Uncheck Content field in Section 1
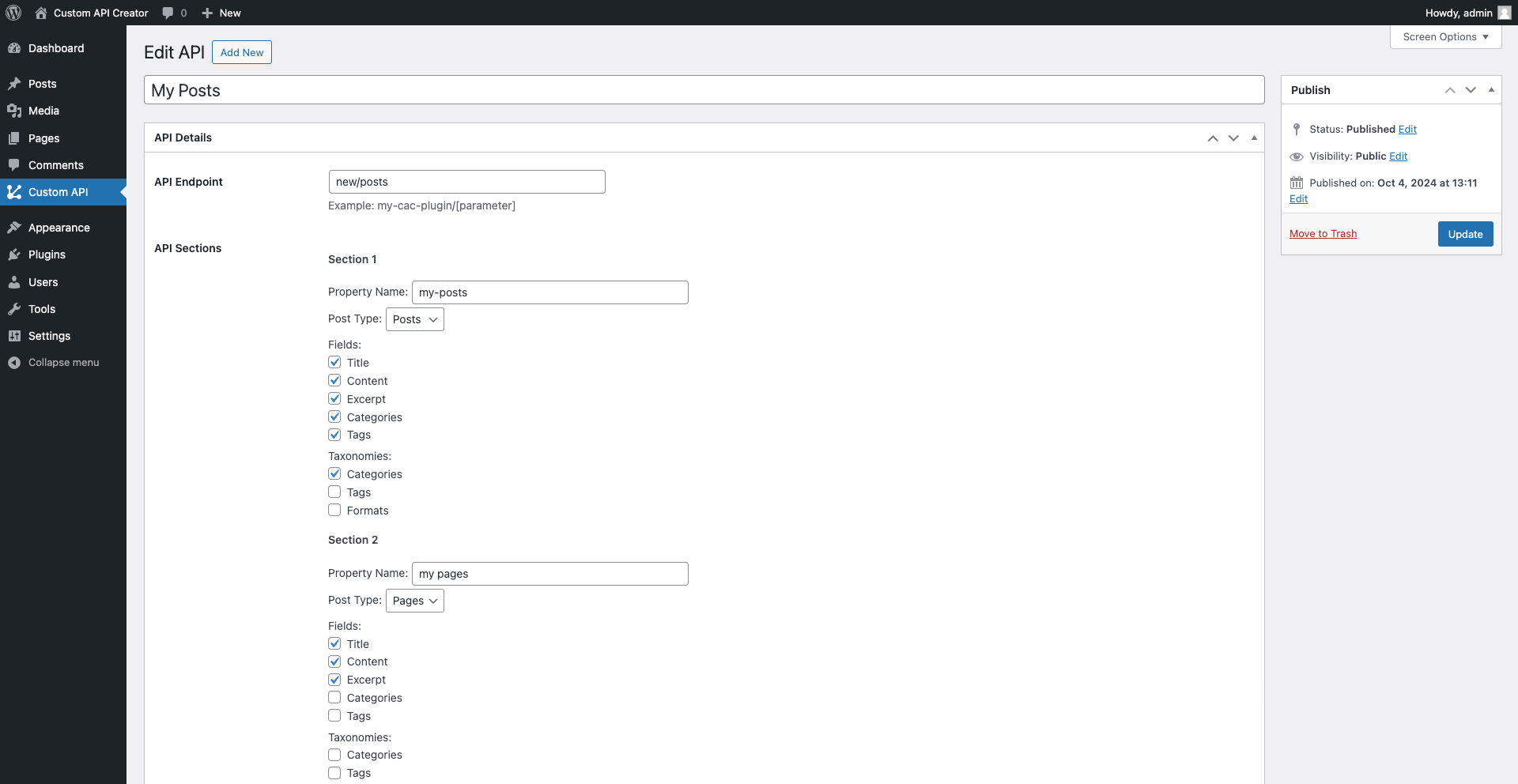The width and height of the screenshot is (1518, 784). pyautogui.click(x=334, y=380)
